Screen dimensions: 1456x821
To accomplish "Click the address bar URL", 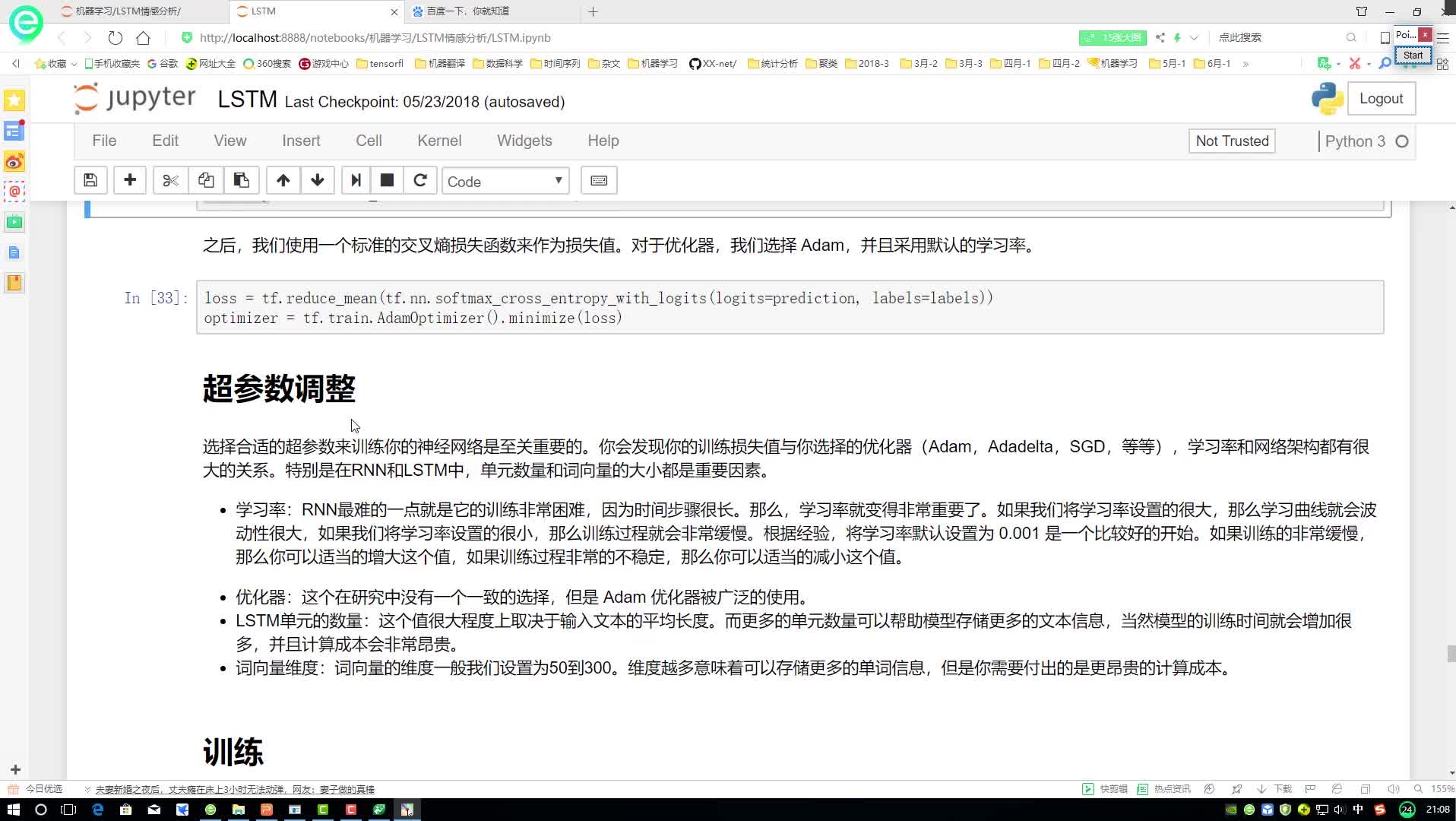I will (375, 37).
